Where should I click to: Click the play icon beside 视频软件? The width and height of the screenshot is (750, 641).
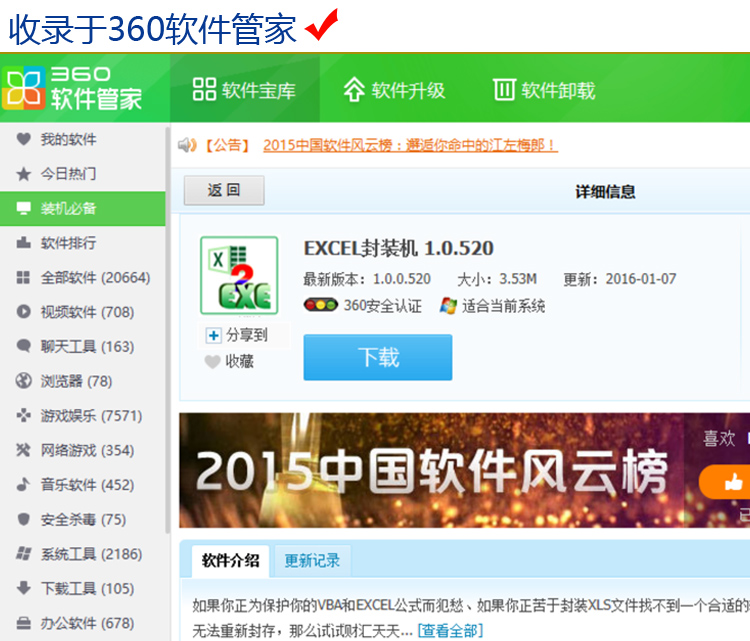[x=23, y=312]
